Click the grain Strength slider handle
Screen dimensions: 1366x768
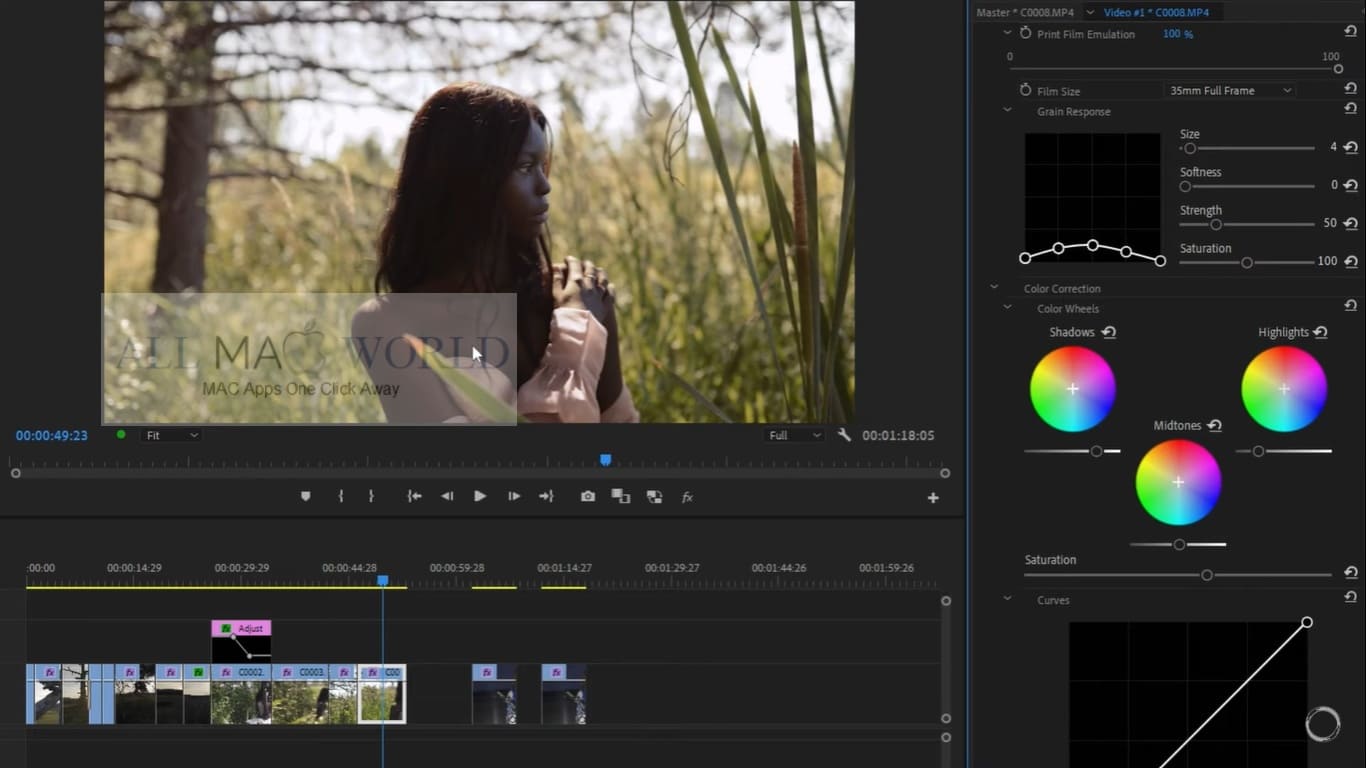coord(1216,224)
